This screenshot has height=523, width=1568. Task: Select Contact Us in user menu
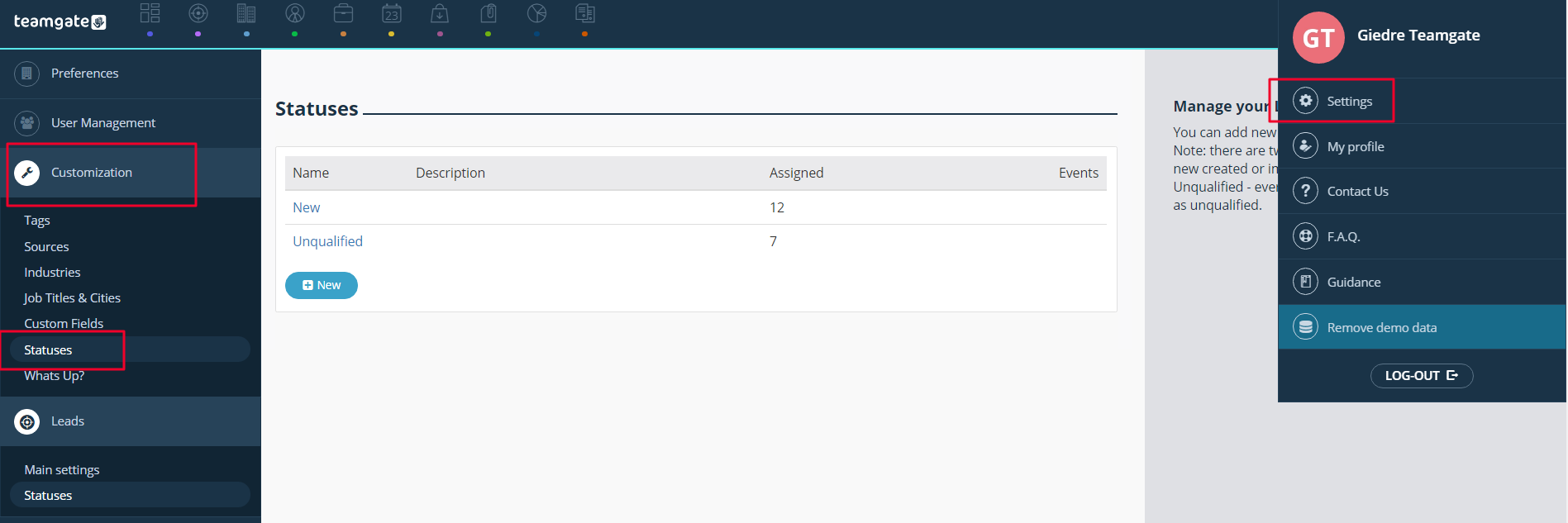click(1422, 191)
